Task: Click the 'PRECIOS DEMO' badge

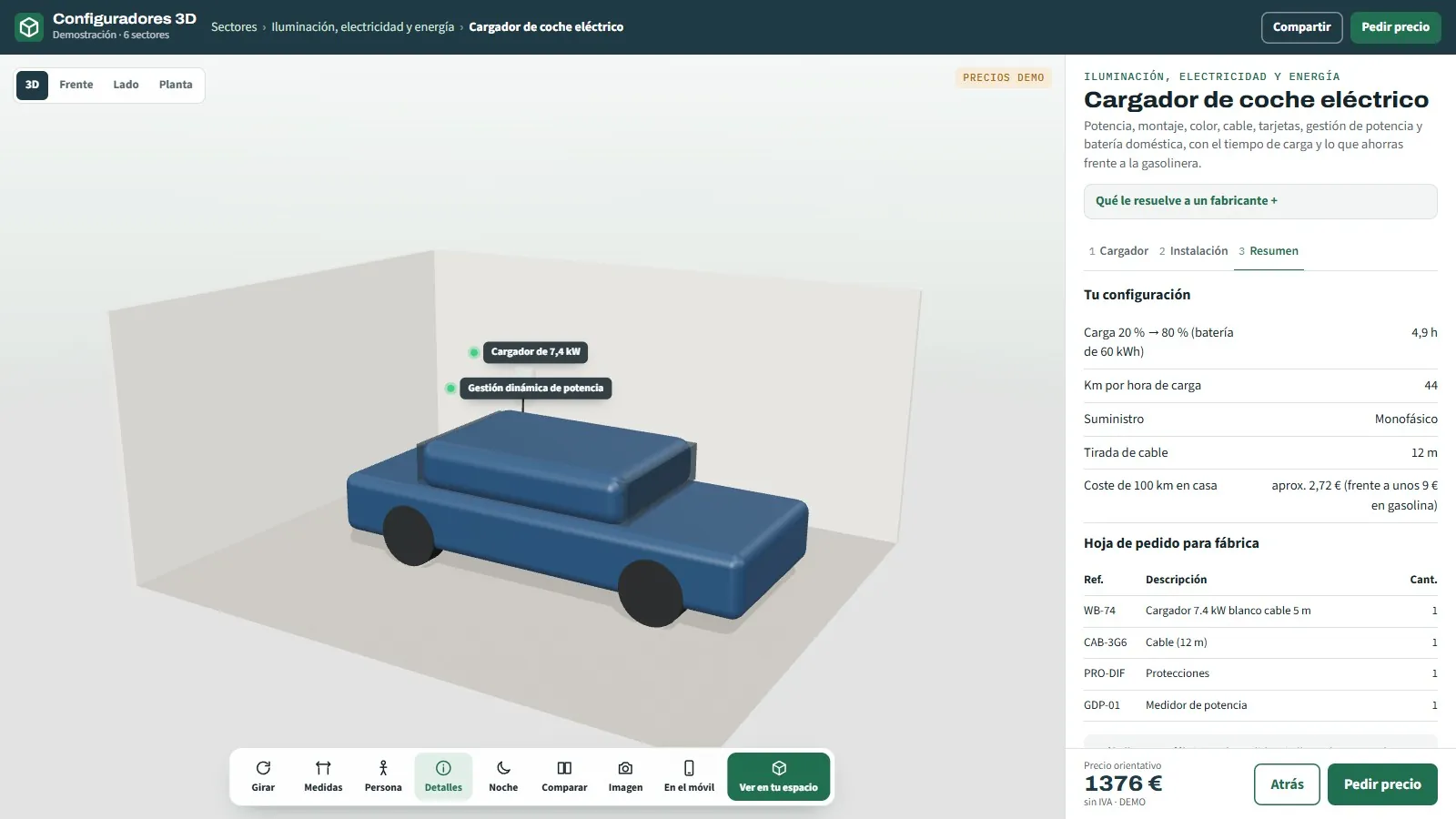Action: pyautogui.click(x=1004, y=78)
